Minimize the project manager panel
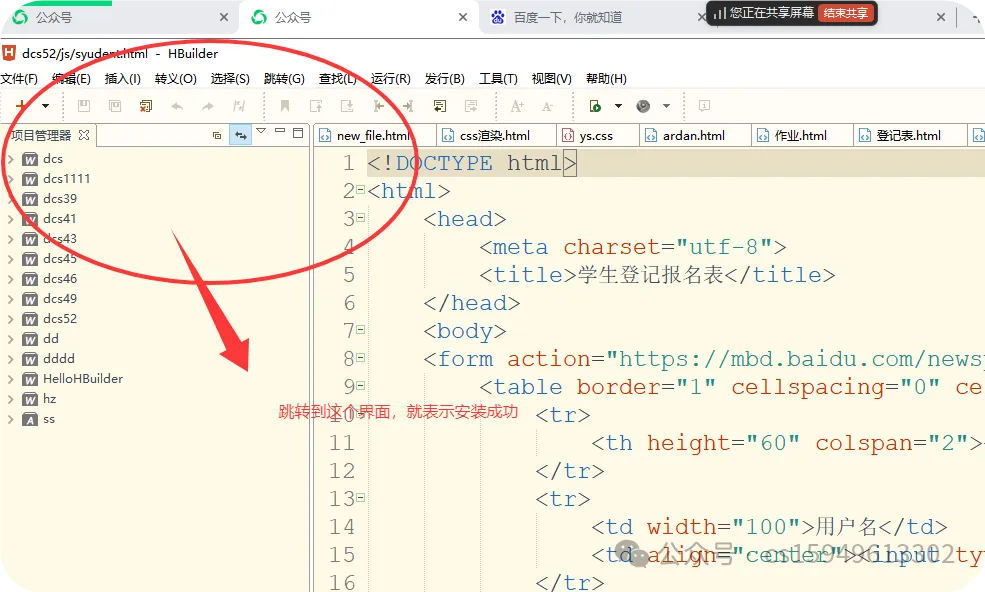The height and width of the screenshot is (592, 985). [280, 131]
